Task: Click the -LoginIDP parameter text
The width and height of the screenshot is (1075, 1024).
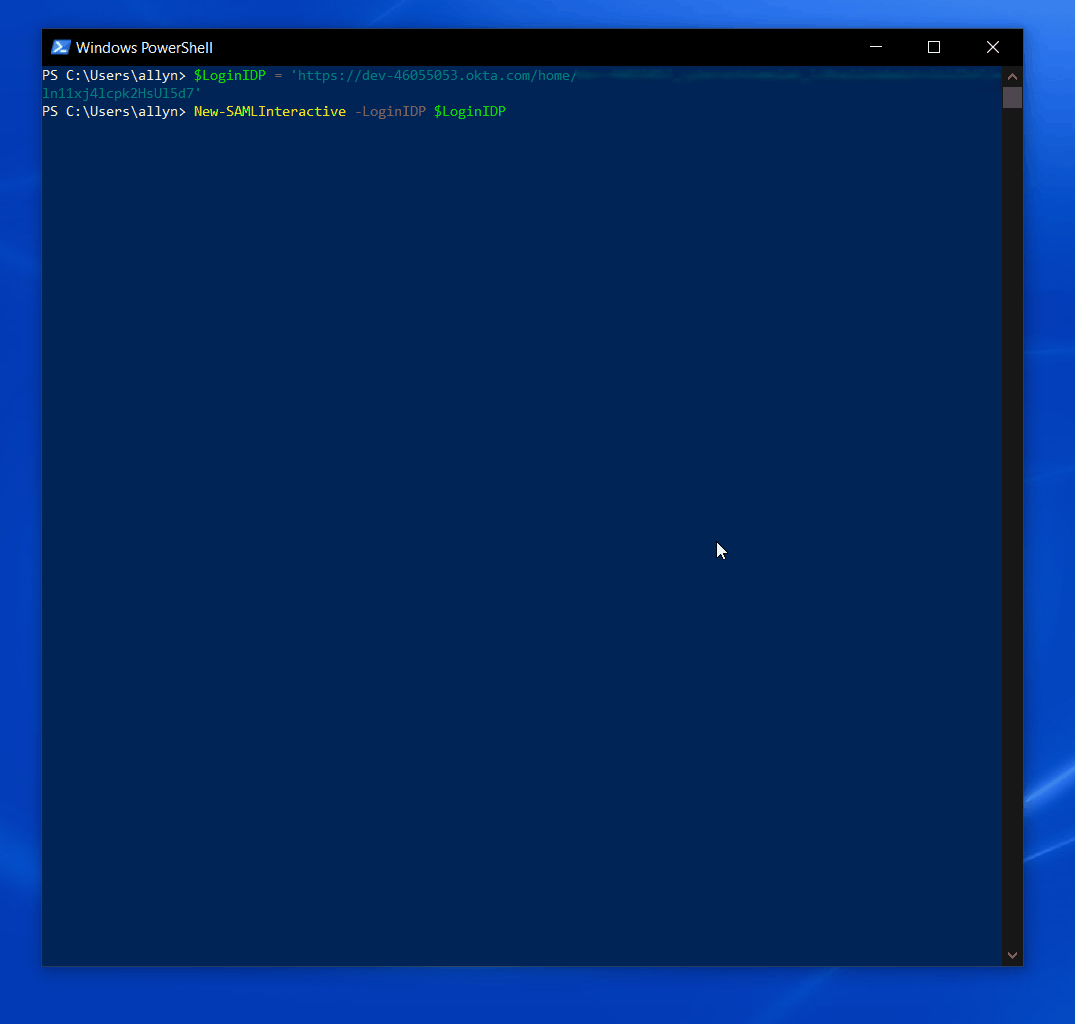Action: pos(390,112)
